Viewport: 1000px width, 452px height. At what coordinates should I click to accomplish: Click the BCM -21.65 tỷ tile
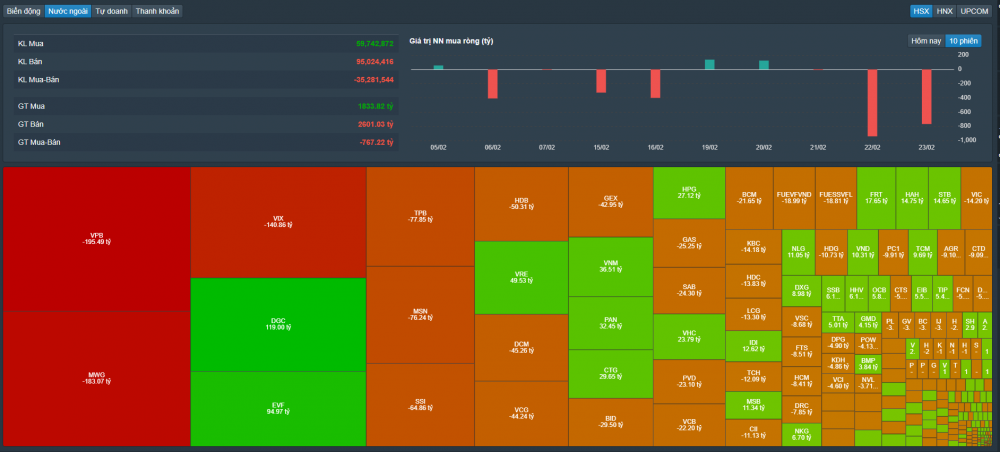pos(749,198)
